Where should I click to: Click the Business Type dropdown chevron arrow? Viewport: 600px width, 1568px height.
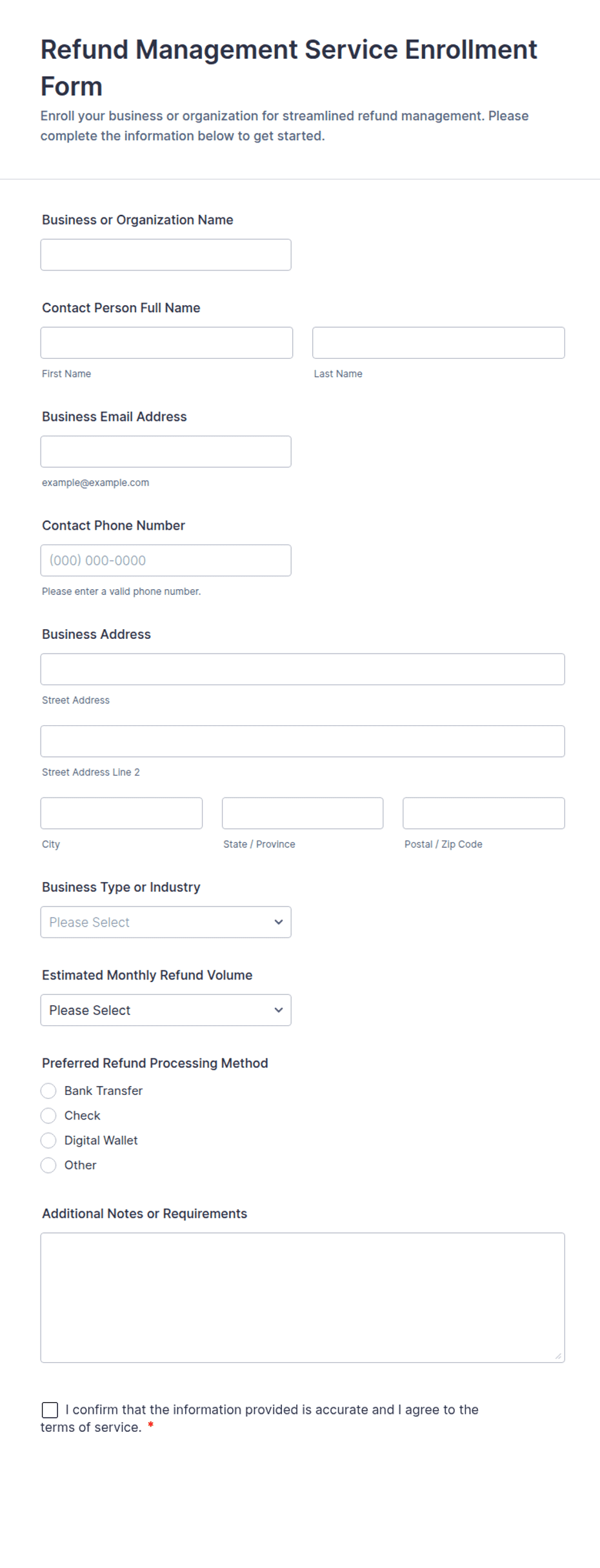[x=279, y=922]
